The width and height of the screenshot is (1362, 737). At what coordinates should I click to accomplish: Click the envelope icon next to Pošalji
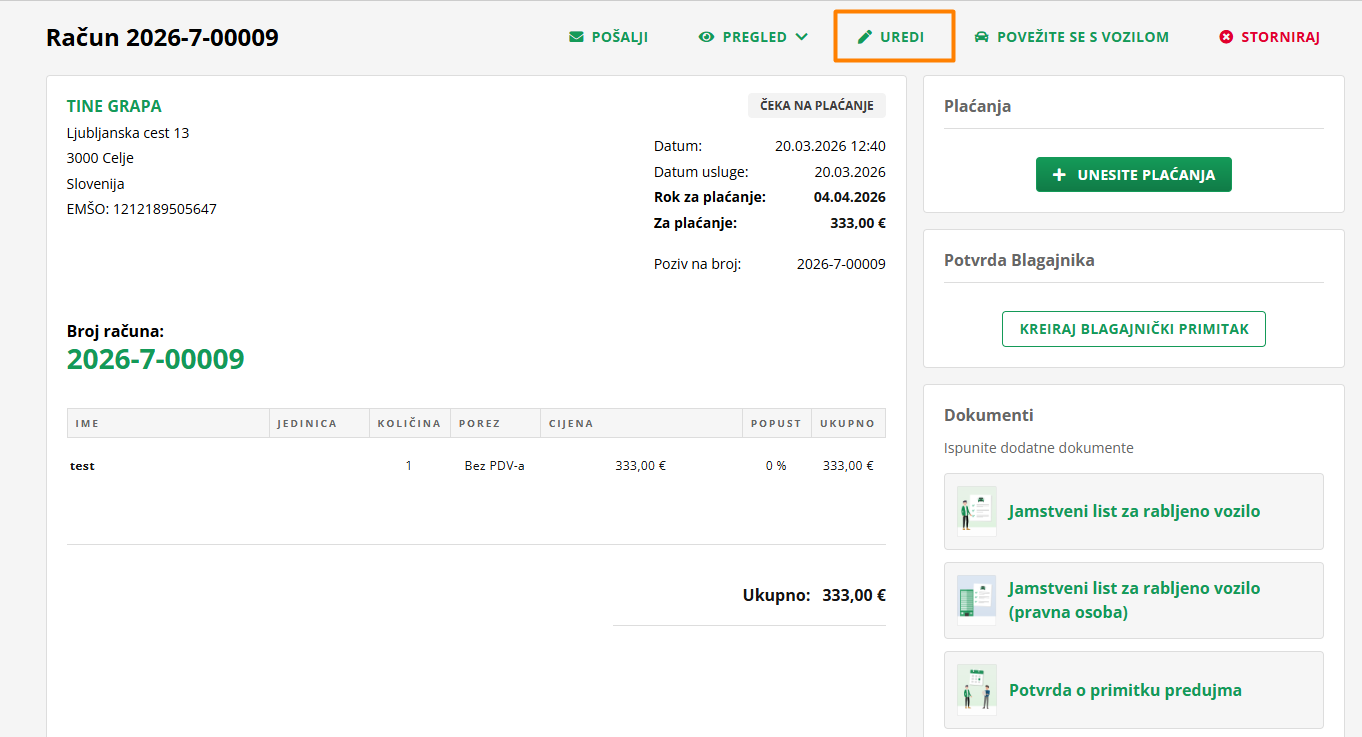tap(576, 37)
